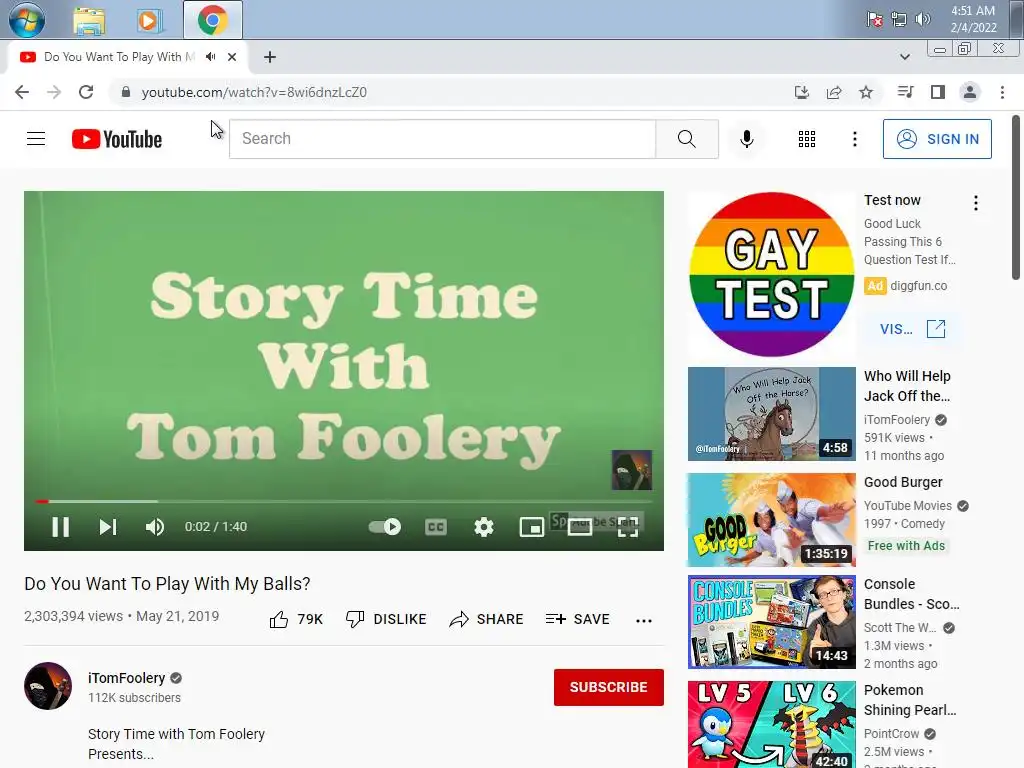Image resolution: width=1024 pixels, height=768 pixels.
Task: Start voice search with microphone icon
Action: coord(746,138)
